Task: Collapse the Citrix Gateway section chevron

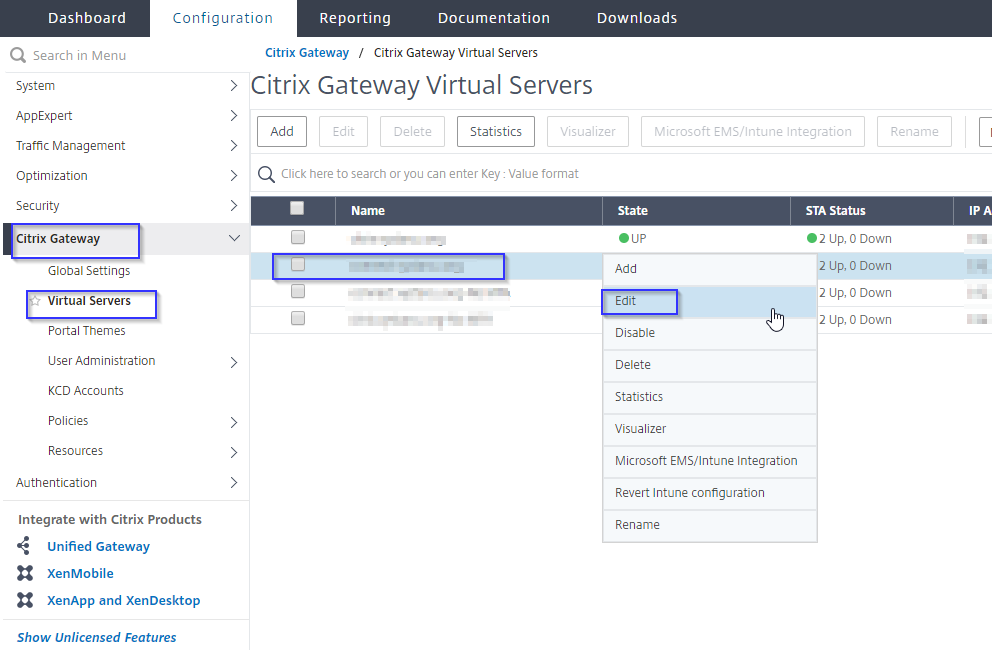Action: 234,239
